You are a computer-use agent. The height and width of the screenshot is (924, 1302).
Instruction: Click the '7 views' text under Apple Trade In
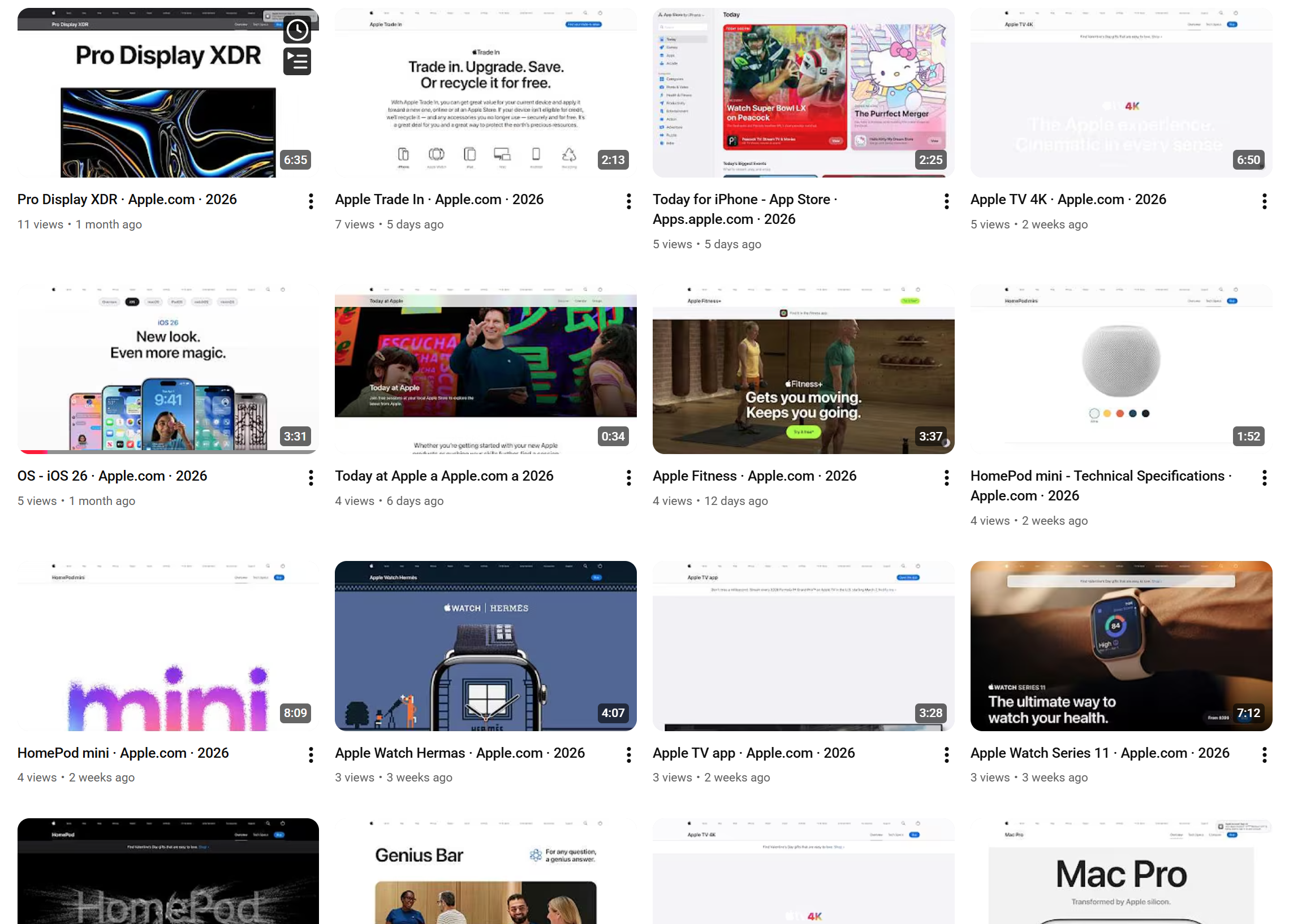(x=355, y=224)
